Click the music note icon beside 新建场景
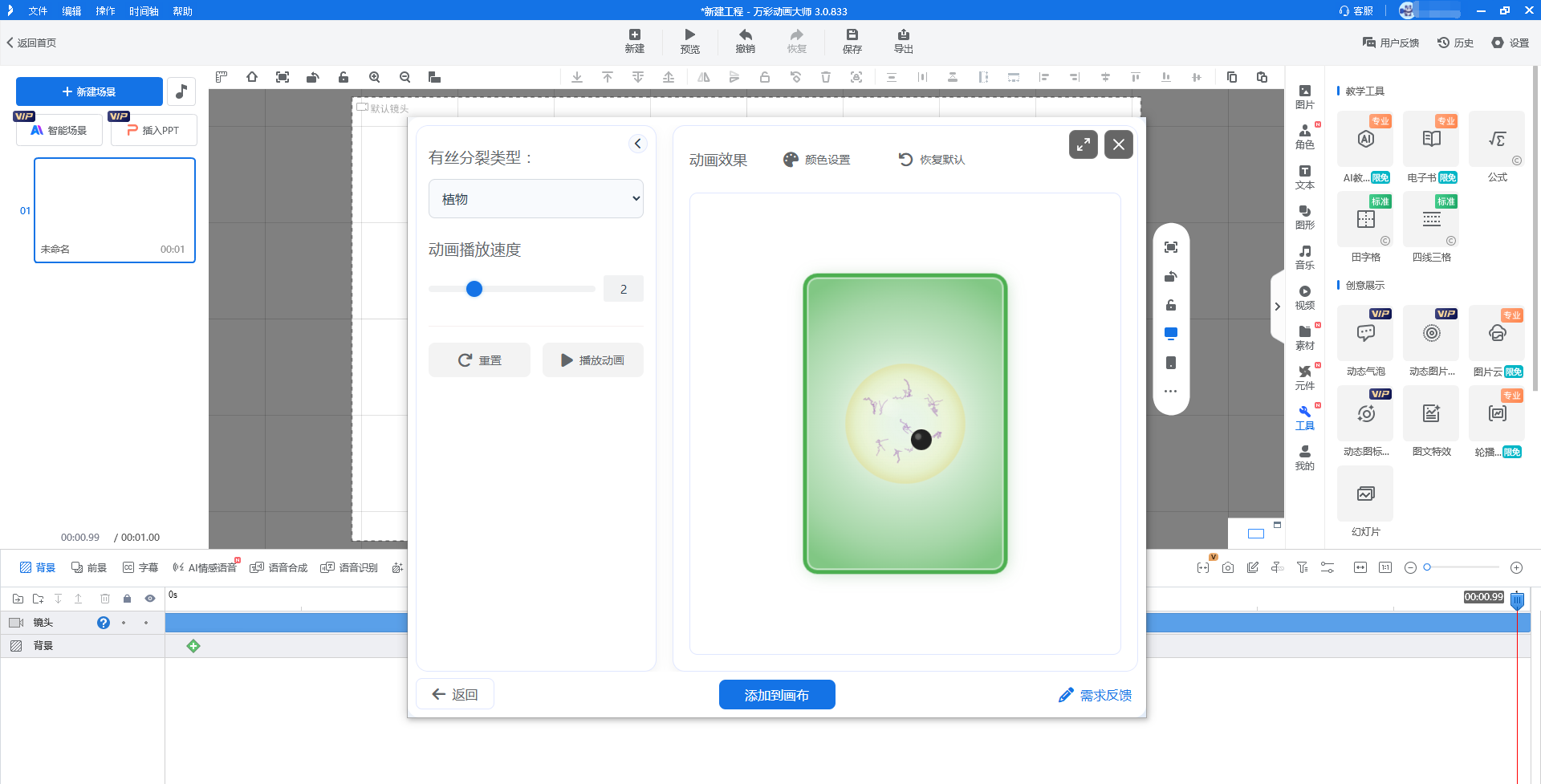 coord(181,91)
